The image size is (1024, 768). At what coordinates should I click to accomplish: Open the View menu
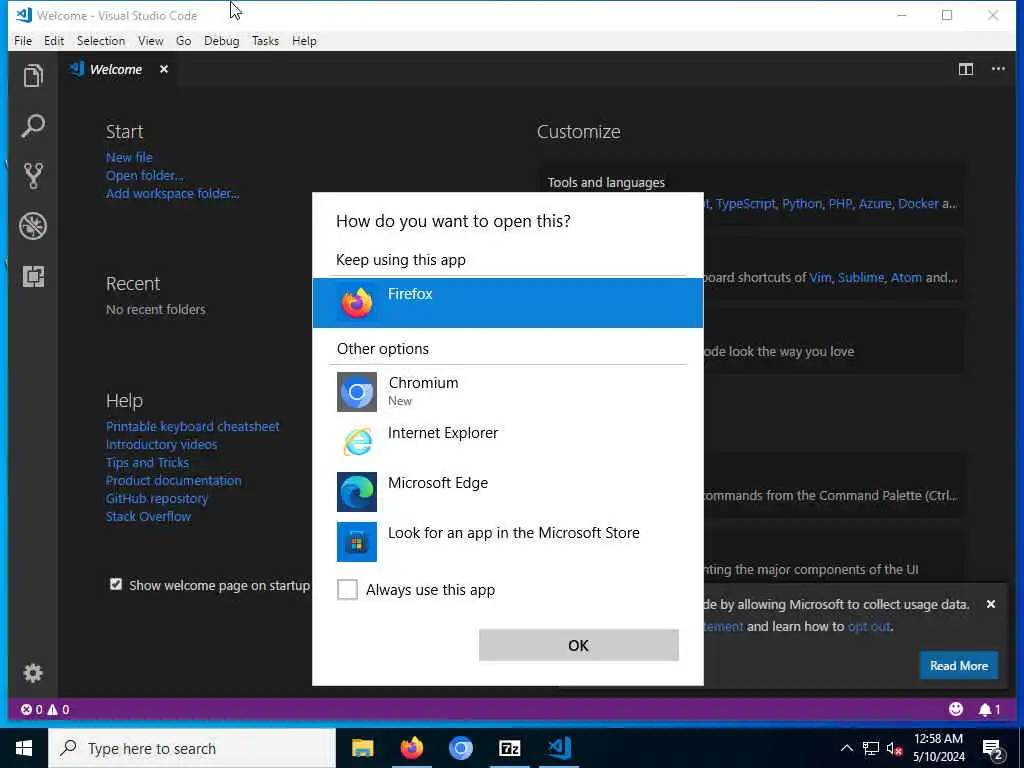tap(150, 40)
